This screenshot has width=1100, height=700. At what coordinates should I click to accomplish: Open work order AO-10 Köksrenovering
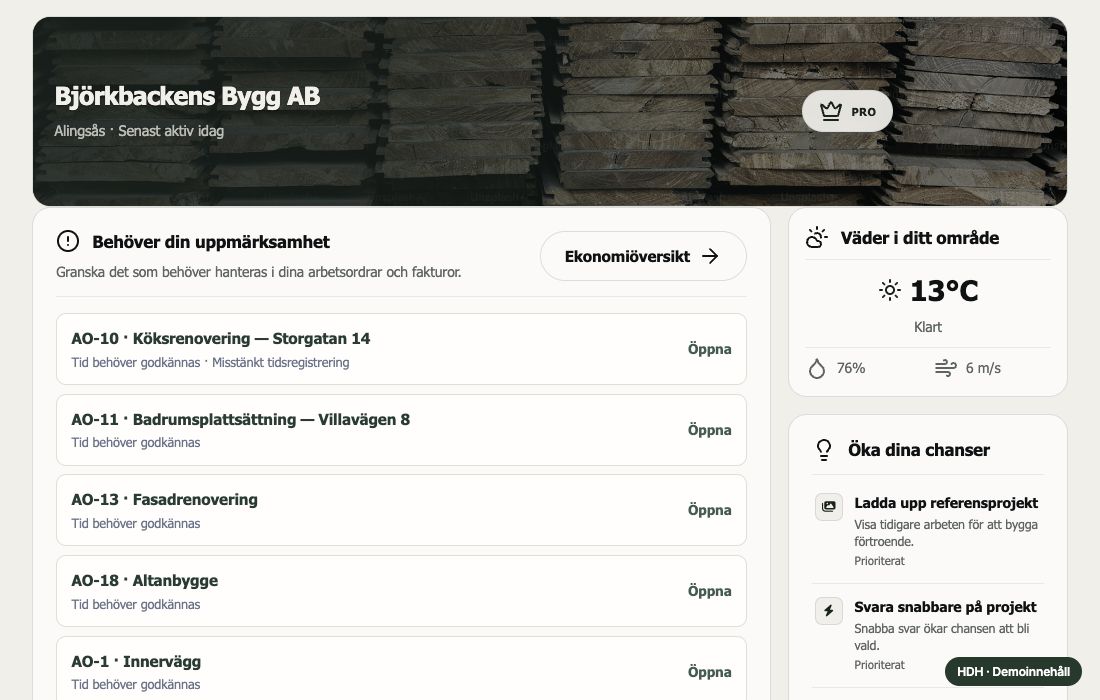pos(709,349)
